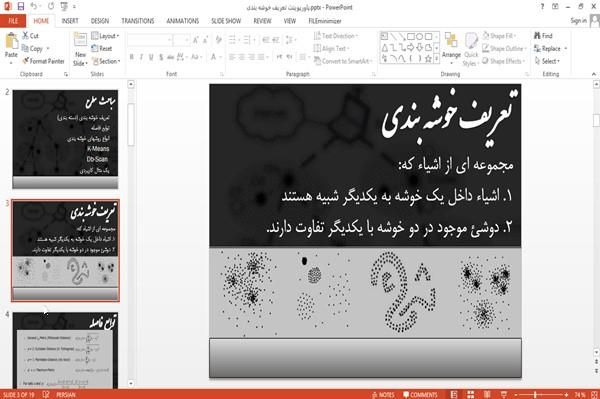600x399 pixels.
Task: Click the Reset slide button
Action: [x=102, y=48]
